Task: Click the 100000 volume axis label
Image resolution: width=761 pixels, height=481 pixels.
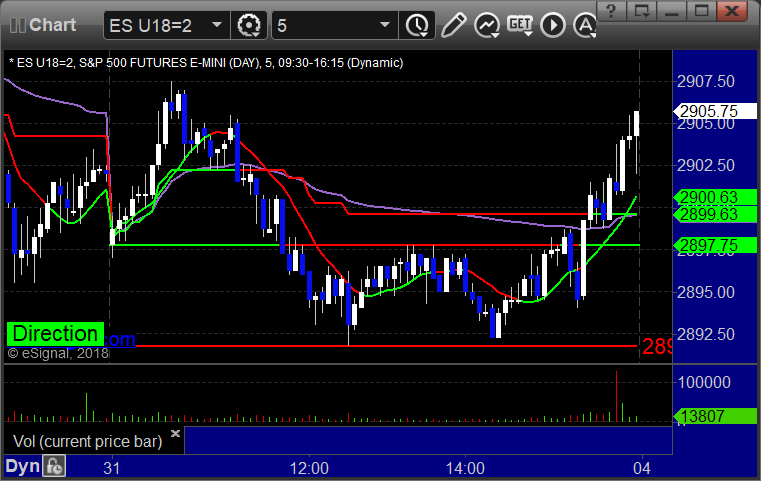Action: [704, 382]
